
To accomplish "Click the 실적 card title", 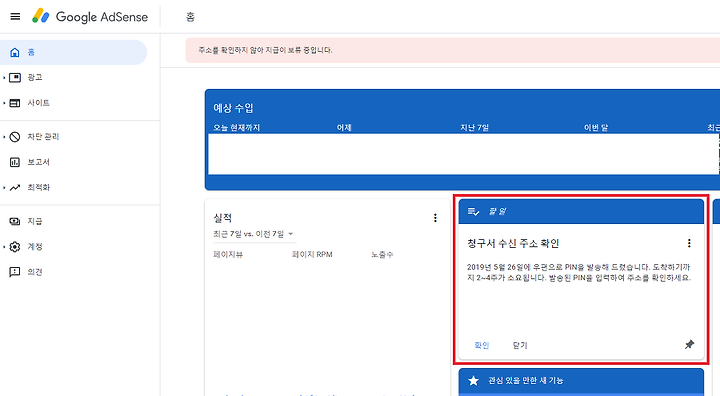I will (223, 218).
